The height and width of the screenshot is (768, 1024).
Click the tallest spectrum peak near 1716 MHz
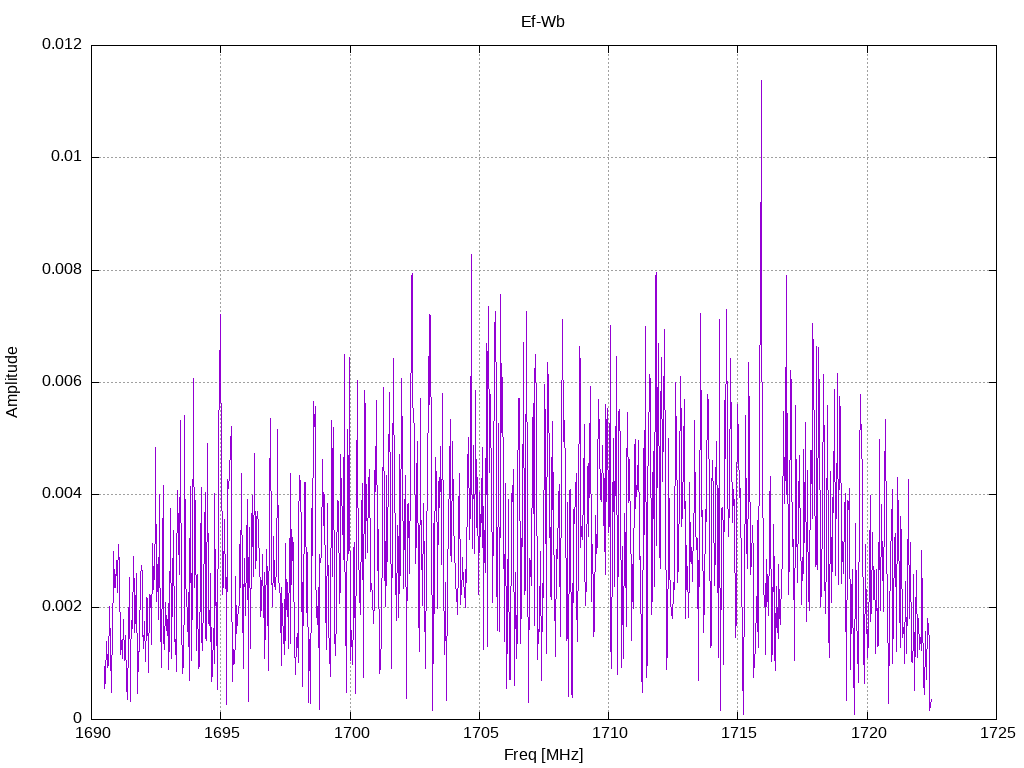(x=761, y=82)
